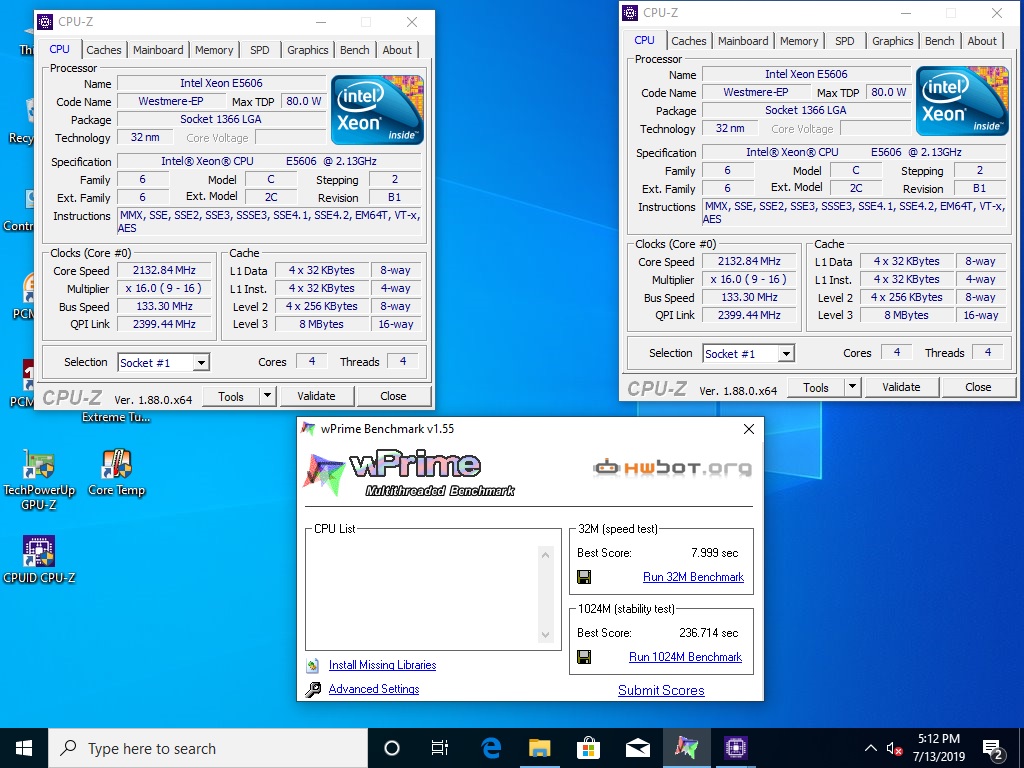Open Install Missing Libraries link
The image size is (1024, 768).
coord(383,665)
